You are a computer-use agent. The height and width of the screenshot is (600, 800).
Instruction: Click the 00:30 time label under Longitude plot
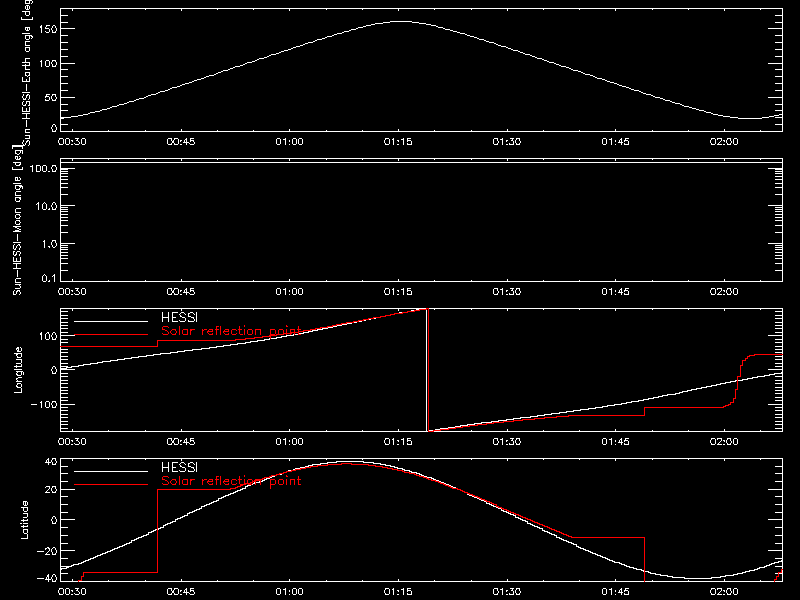[x=72, y=442]
